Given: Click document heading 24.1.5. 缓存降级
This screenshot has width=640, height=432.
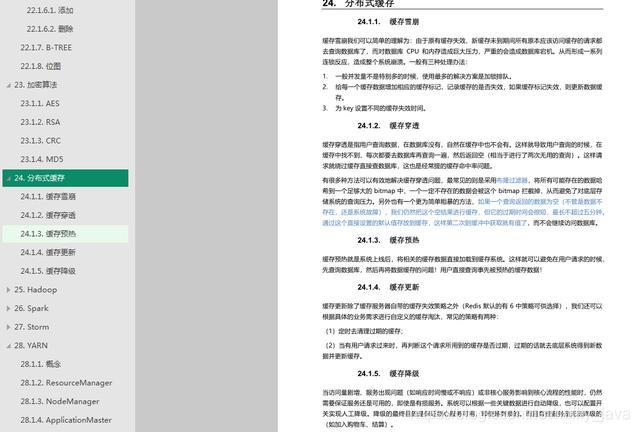Looking at the screenshot, I should 388,374.
